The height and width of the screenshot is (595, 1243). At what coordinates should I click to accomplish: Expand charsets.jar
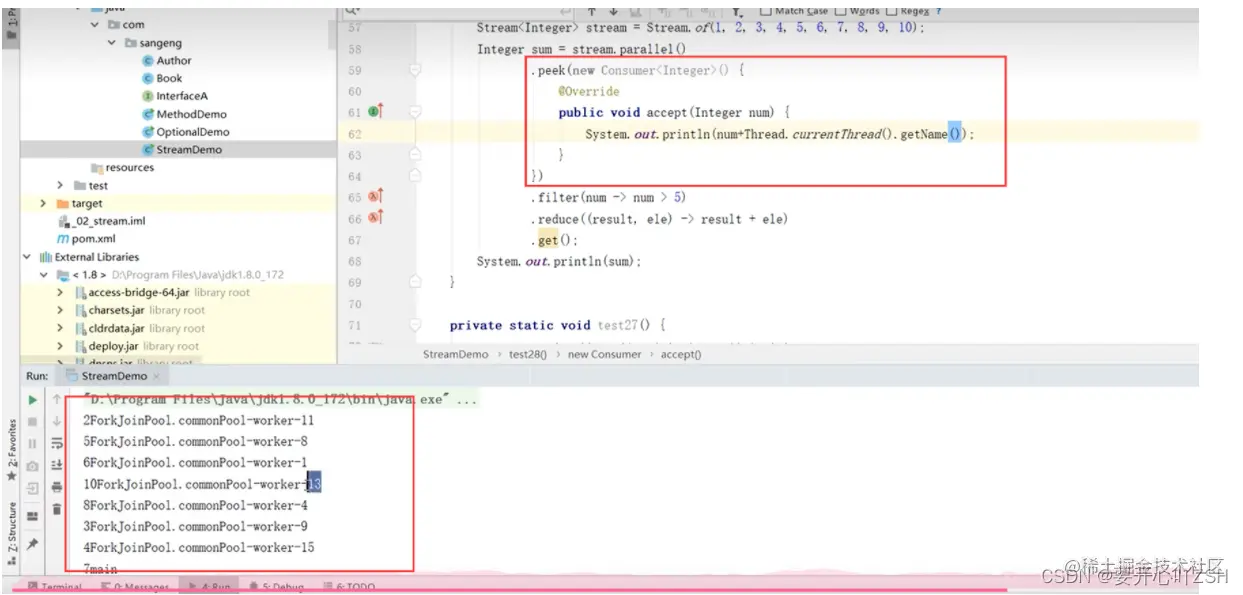click(x=60, y=311)
